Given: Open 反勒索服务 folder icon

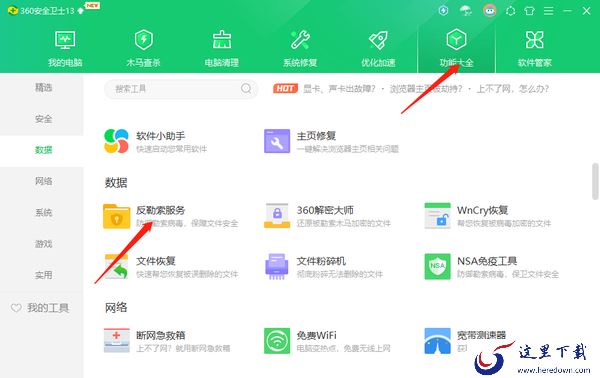Looking at the screenshot, I should (116, 216).
